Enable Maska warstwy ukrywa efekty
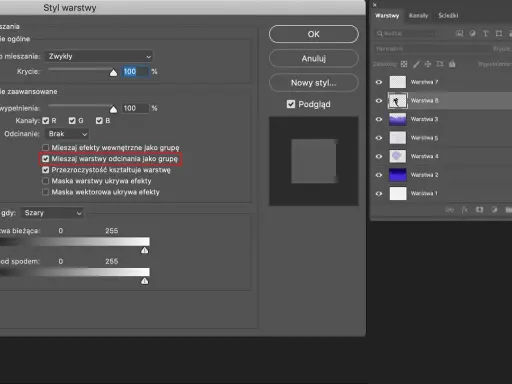The height and width of the screenshot is (384, 512). 46,181
